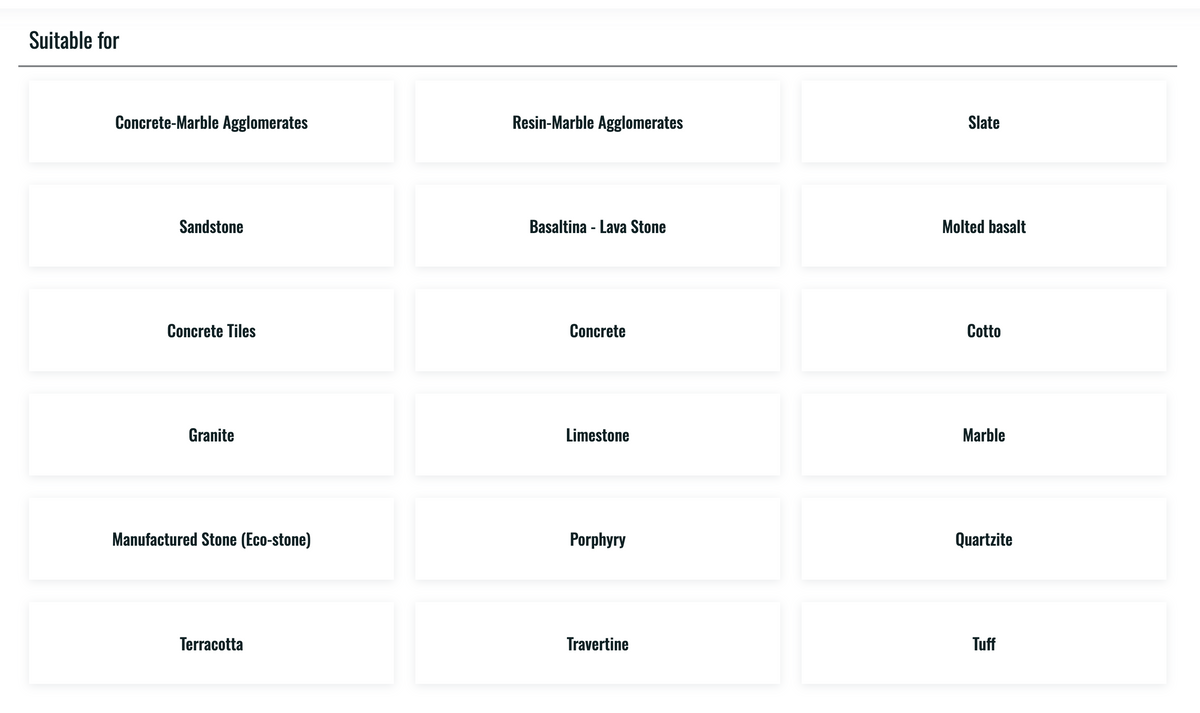
Task: Choose the Cotto material card
Action: pyautogui.click(x=984, y=331)
